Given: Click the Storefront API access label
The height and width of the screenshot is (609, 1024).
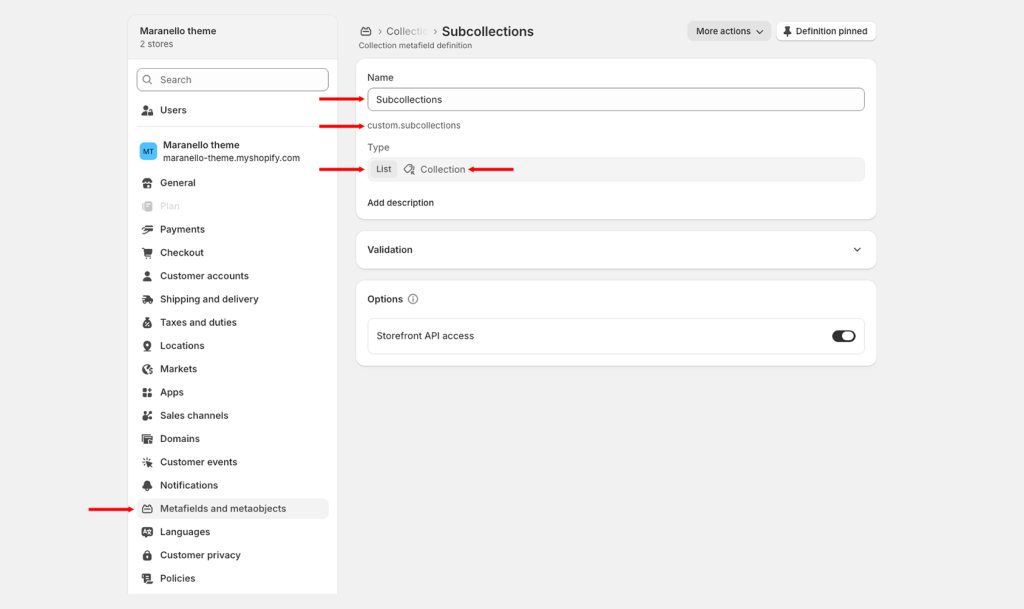Looking at the screenshot, I should coord(425,336).
